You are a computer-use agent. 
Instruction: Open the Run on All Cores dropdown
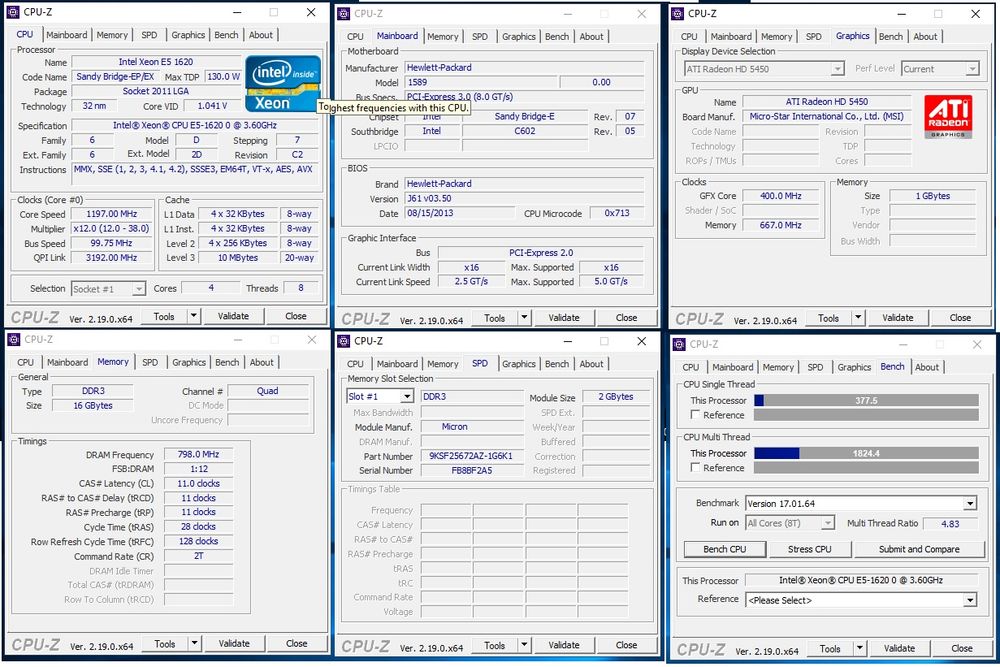coord(827,524)
